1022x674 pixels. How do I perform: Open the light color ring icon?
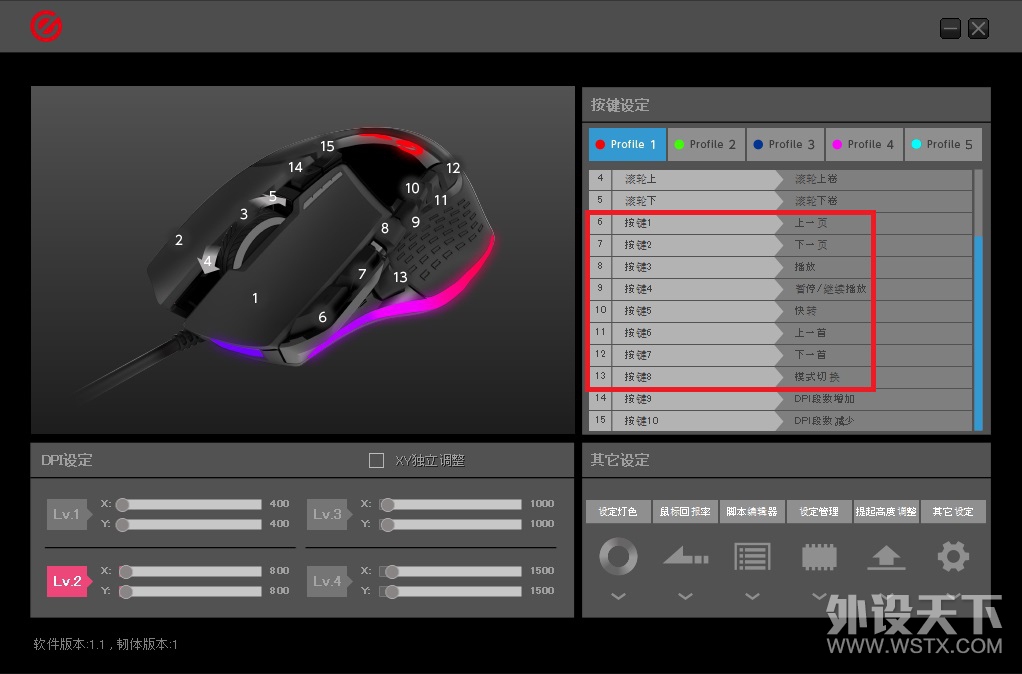pos(618,556)
